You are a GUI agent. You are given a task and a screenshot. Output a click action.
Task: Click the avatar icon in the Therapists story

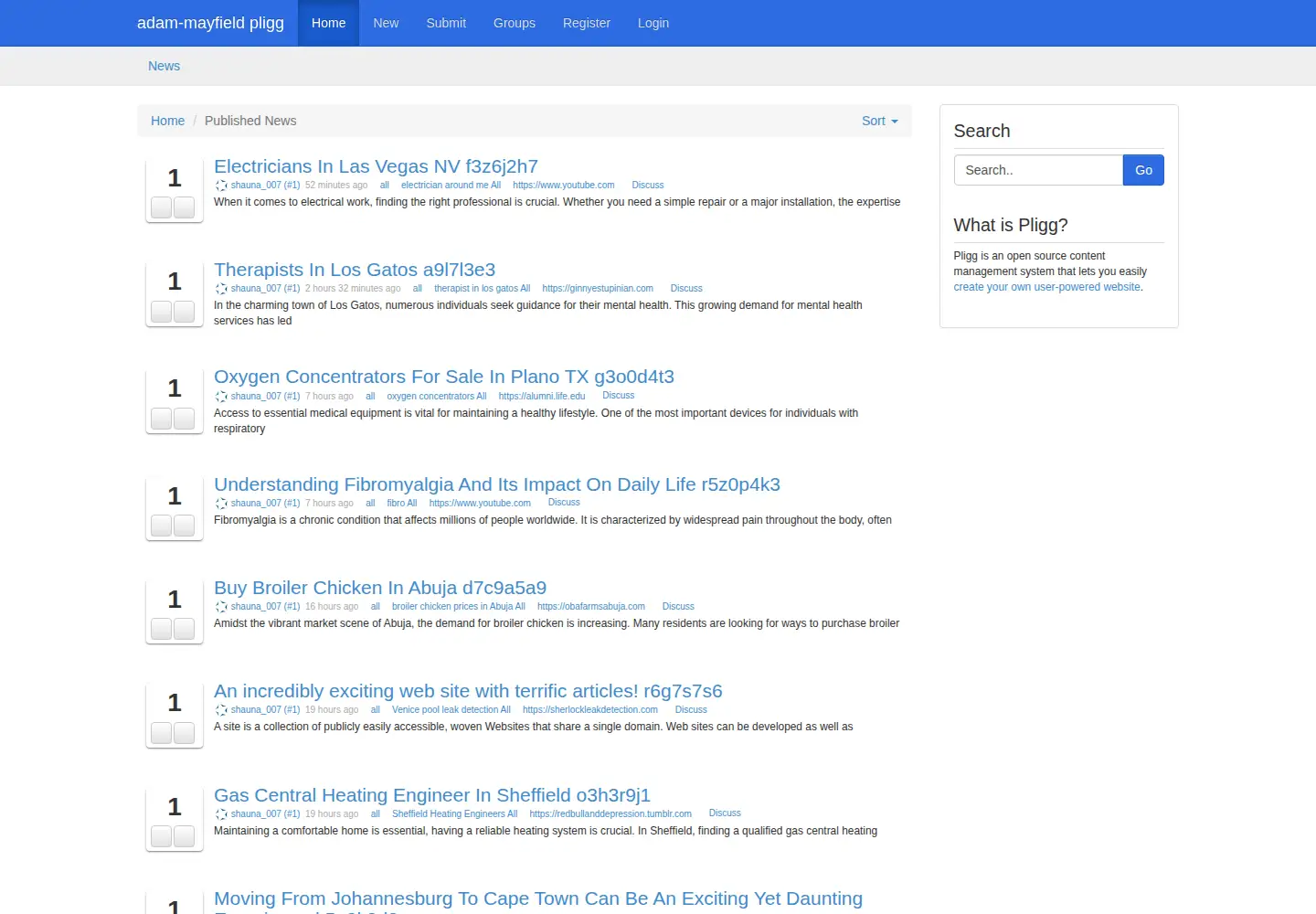click(221, 289)
